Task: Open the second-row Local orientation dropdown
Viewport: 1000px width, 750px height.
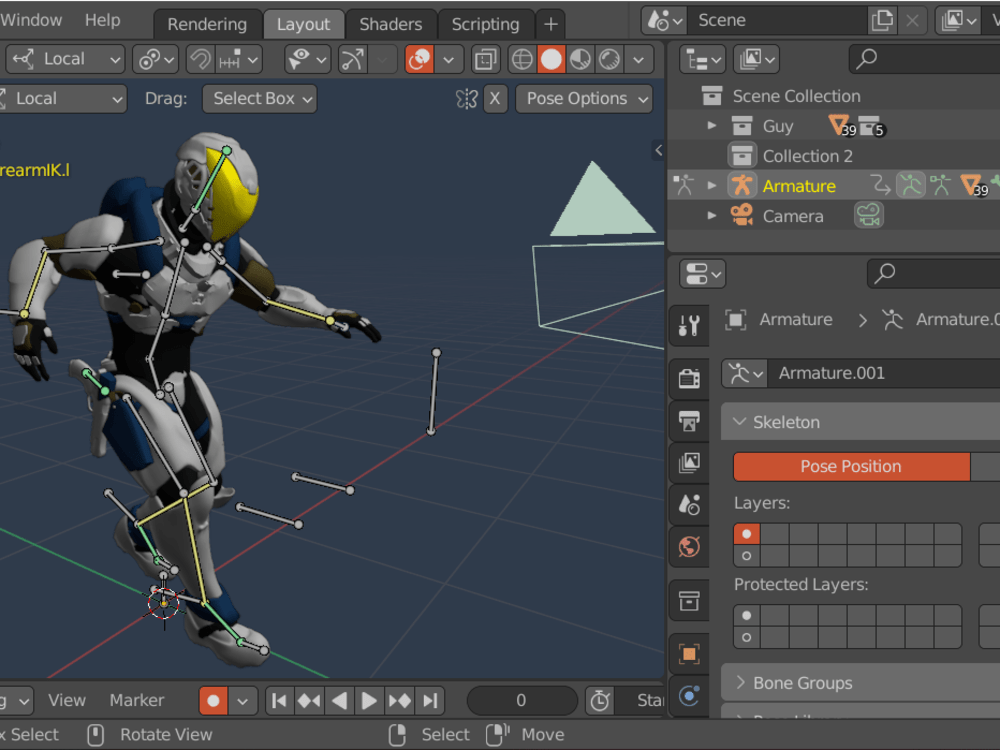Action: (62, 99)
